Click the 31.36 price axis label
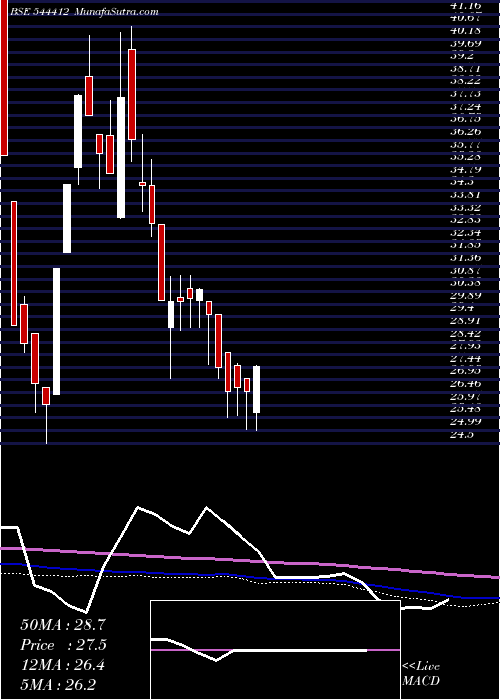 click(465, 257)
